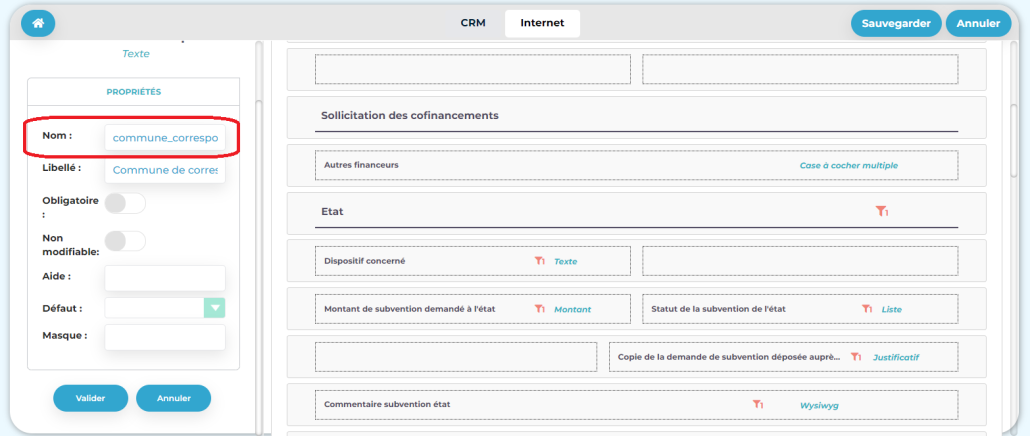Click Valider in the properties panel
The image size is (1030, 436).
click(x=90, y=398)
